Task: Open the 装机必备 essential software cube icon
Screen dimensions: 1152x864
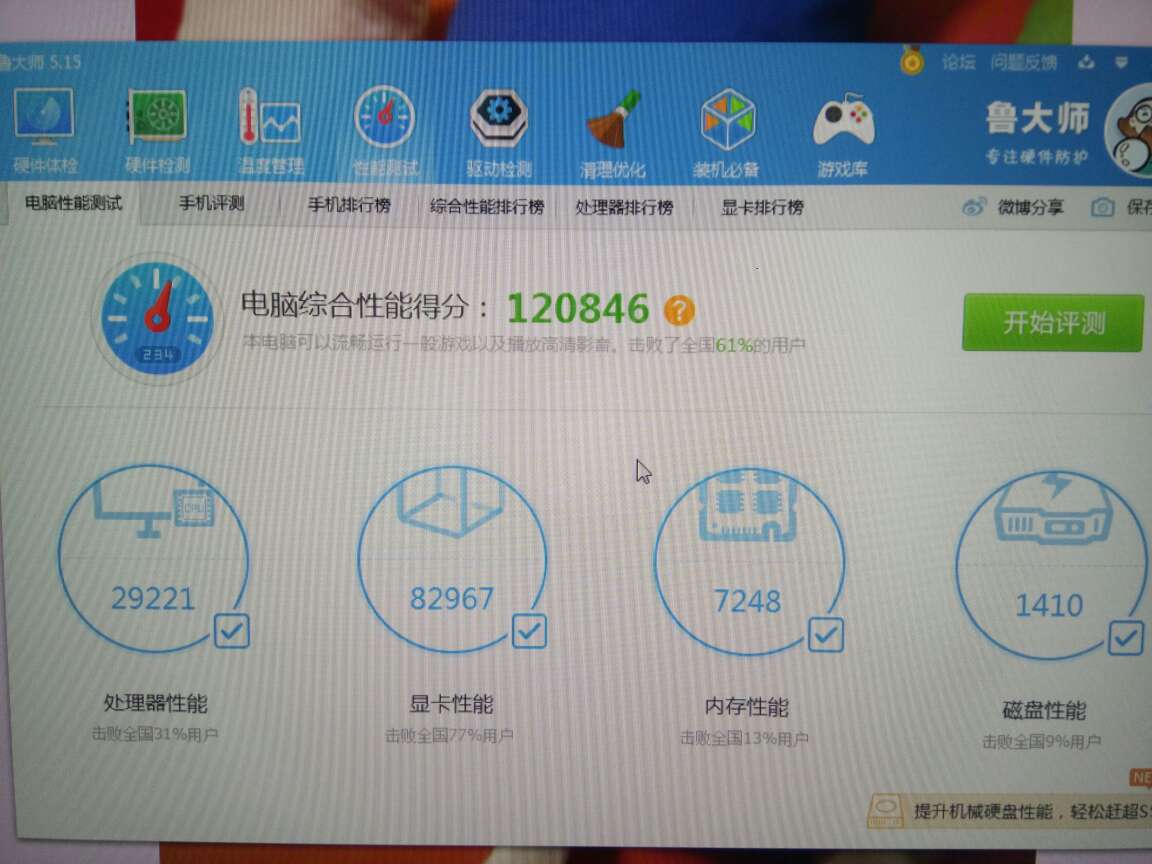Action: [x=727, y=119]
